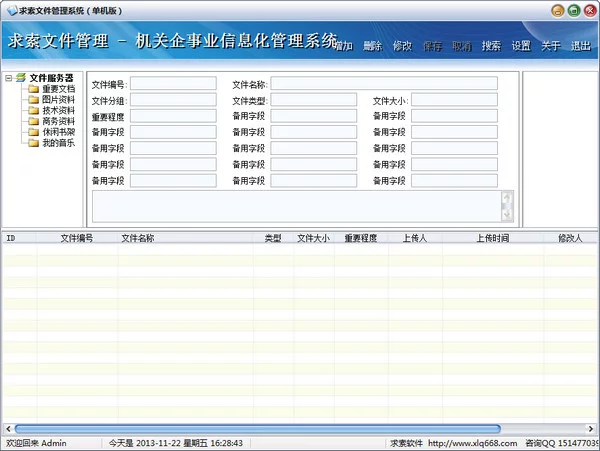Focus the 文件分组 input field
Image resolution: width=600 pixels, height=451 pixels.
point(173,99)
